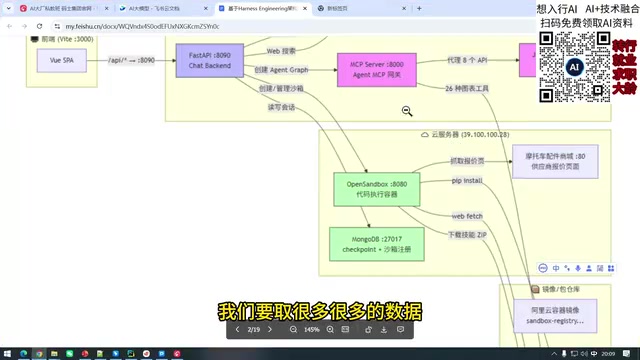Open File Explorer from the taskbar
640x360 pixels.
pos(54,353)
